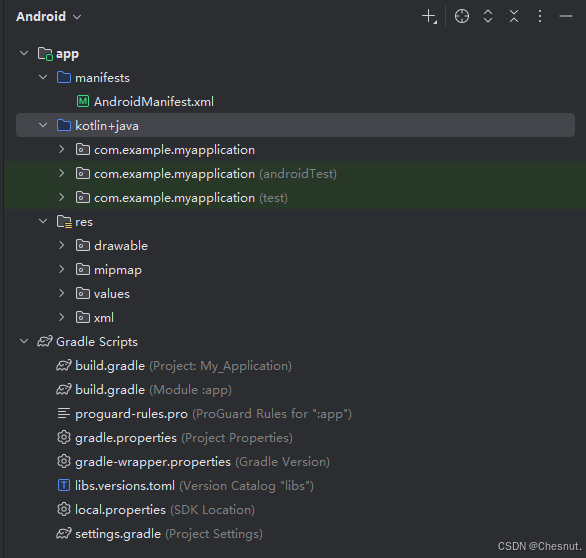586x558 pixels.
Task: Select the xml folder label
Action: tap(104, 318)
